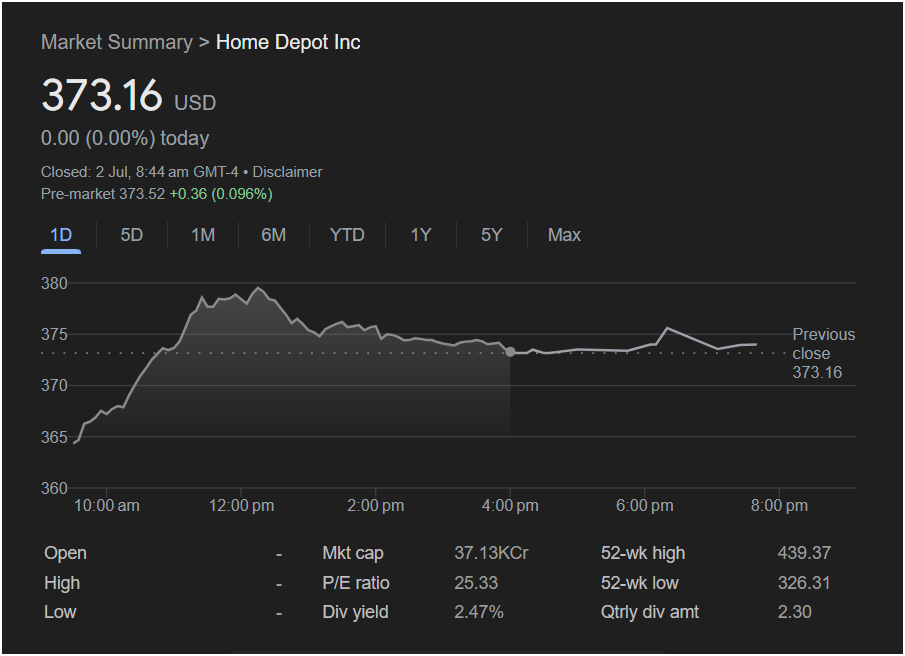The image size is (905, 656).
Task: Click the Div yield label
Action: pyautogui.click(x=355, y=612)
